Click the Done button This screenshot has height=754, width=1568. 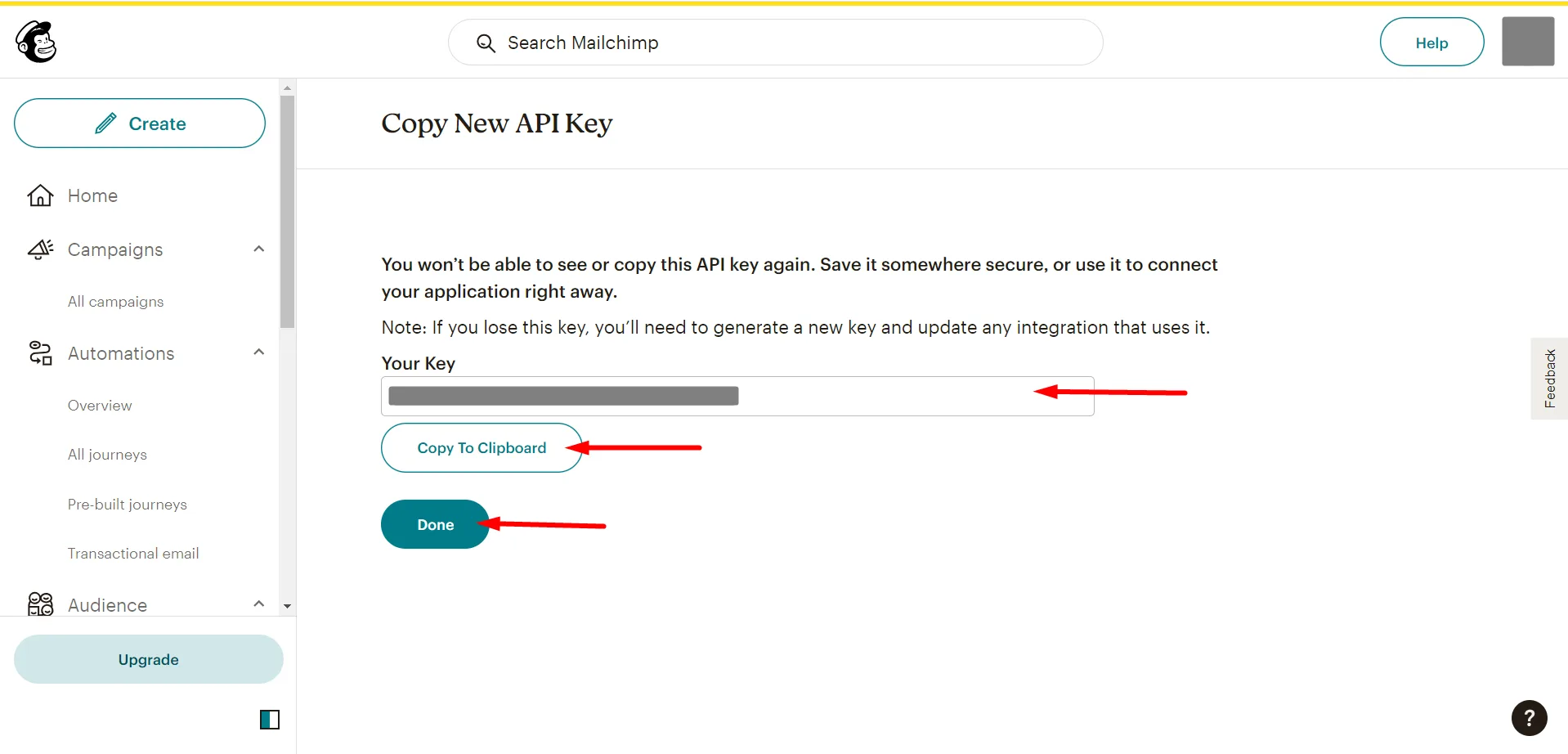tap(435, 524)
